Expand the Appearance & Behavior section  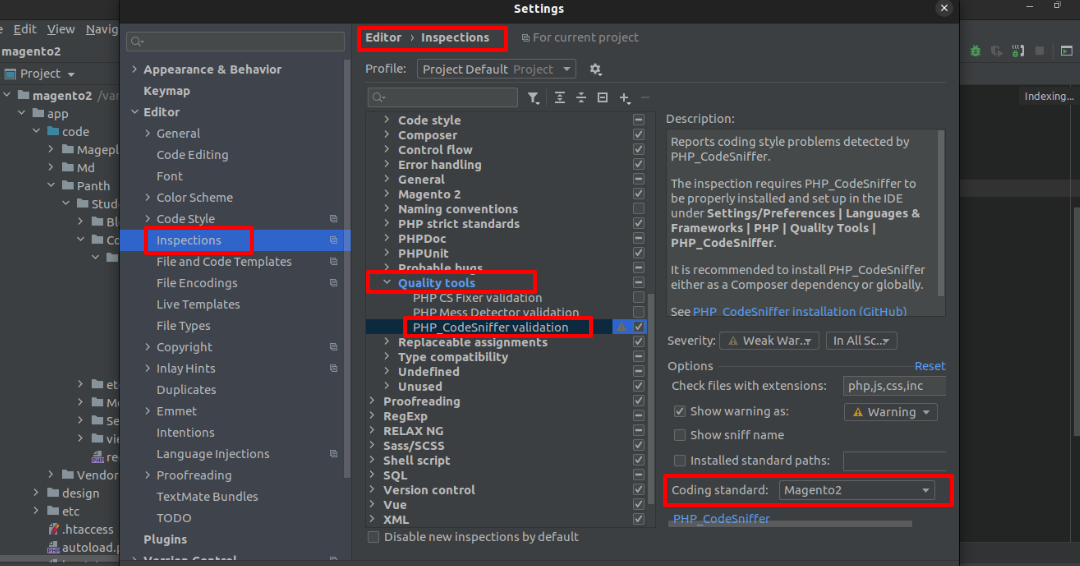pos(135,70)
